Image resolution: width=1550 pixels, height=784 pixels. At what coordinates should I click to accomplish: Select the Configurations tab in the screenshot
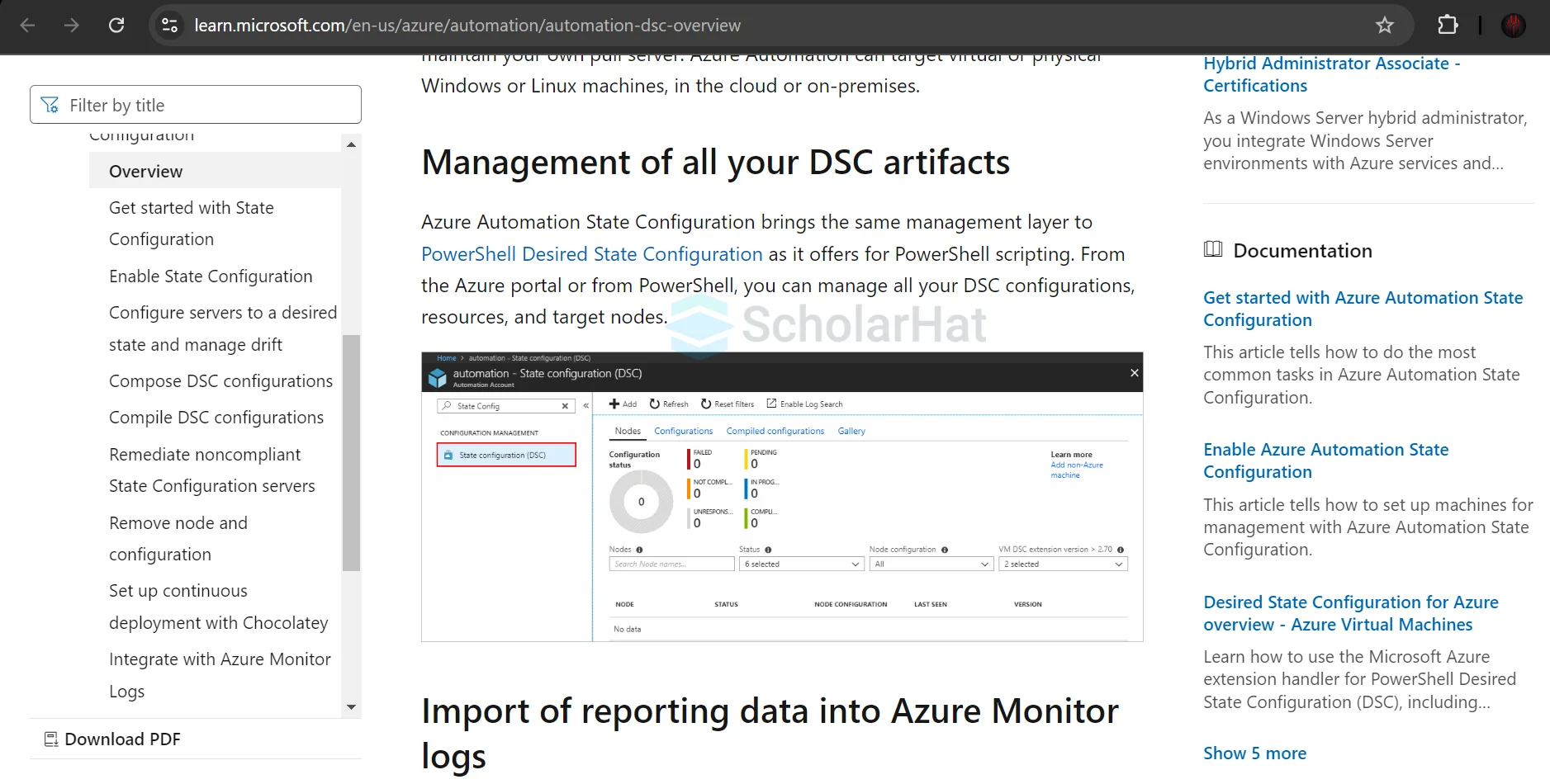point(683,431)
